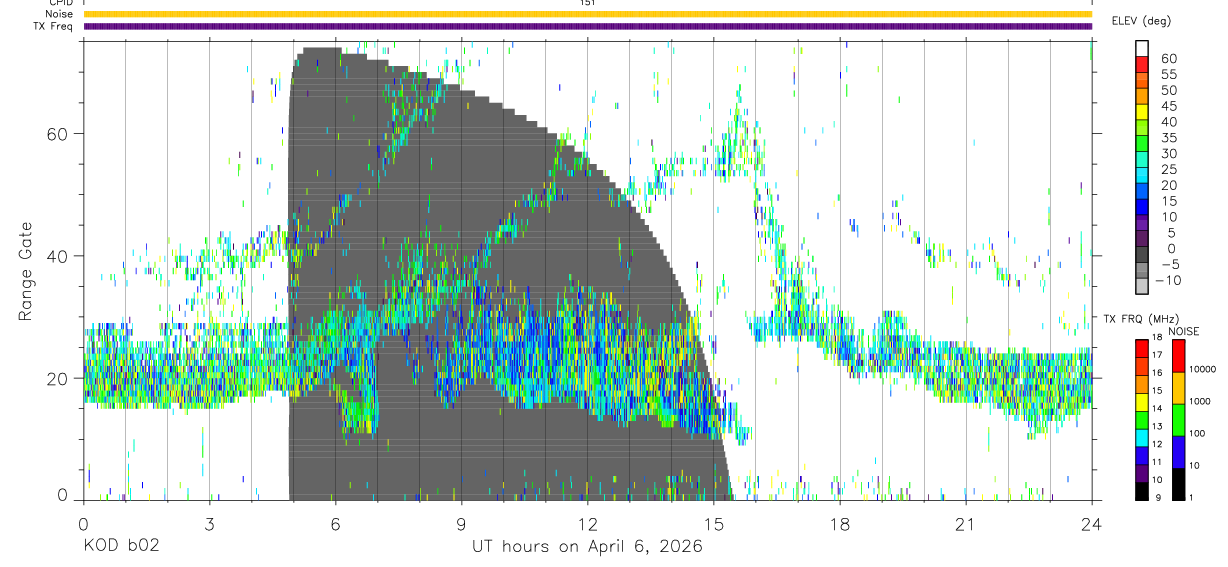
Task: Click the white top swatch of the ELEV color bar
Action: [1142, 48]
